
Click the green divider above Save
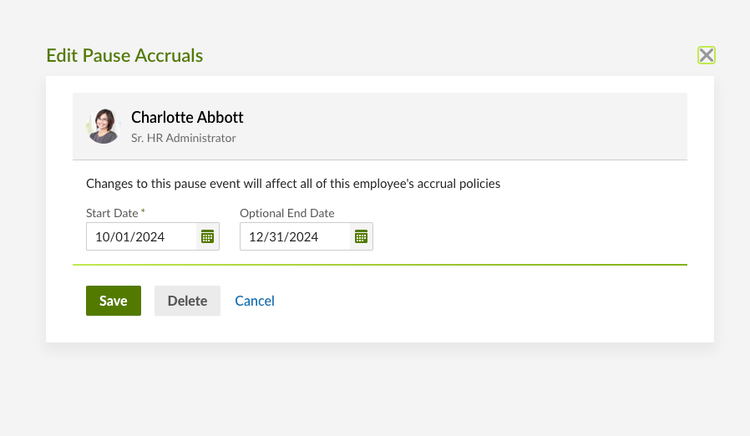[380, 265]
